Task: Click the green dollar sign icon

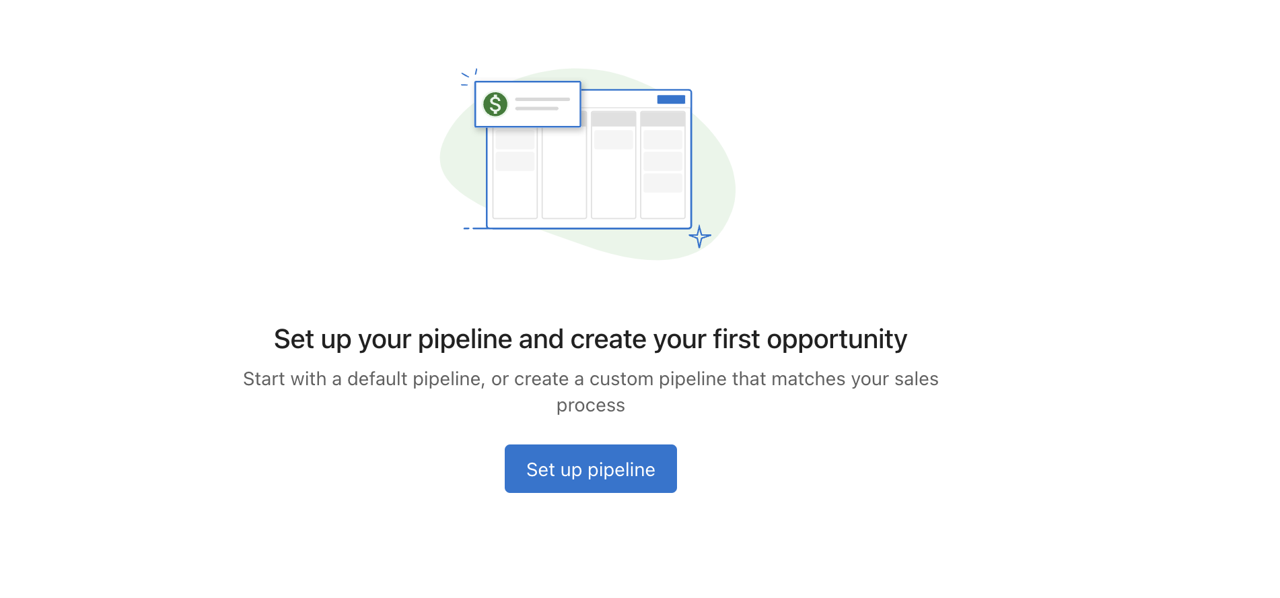Action: click(x=494, y=103)
